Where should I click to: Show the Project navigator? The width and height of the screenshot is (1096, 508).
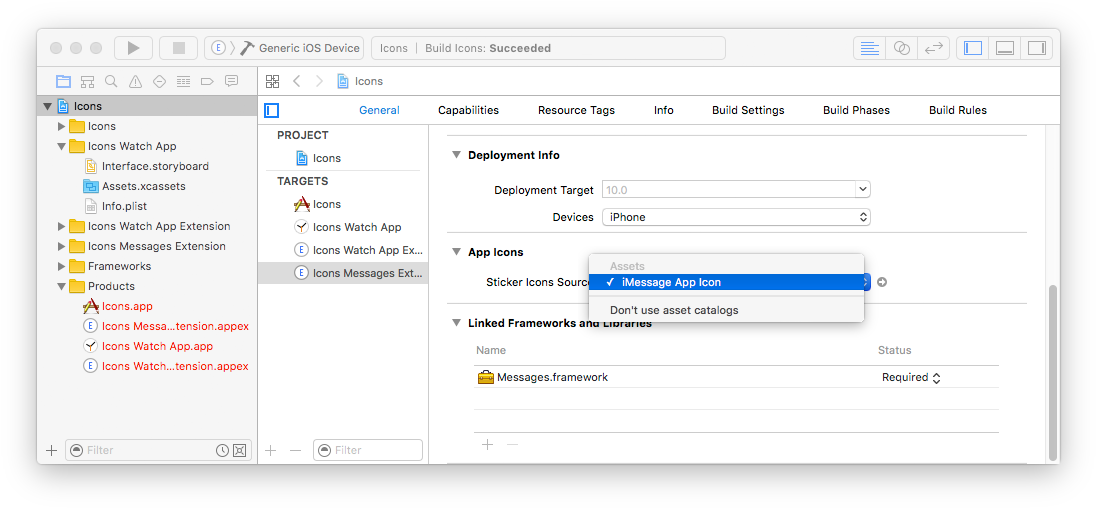coord(64,82)
